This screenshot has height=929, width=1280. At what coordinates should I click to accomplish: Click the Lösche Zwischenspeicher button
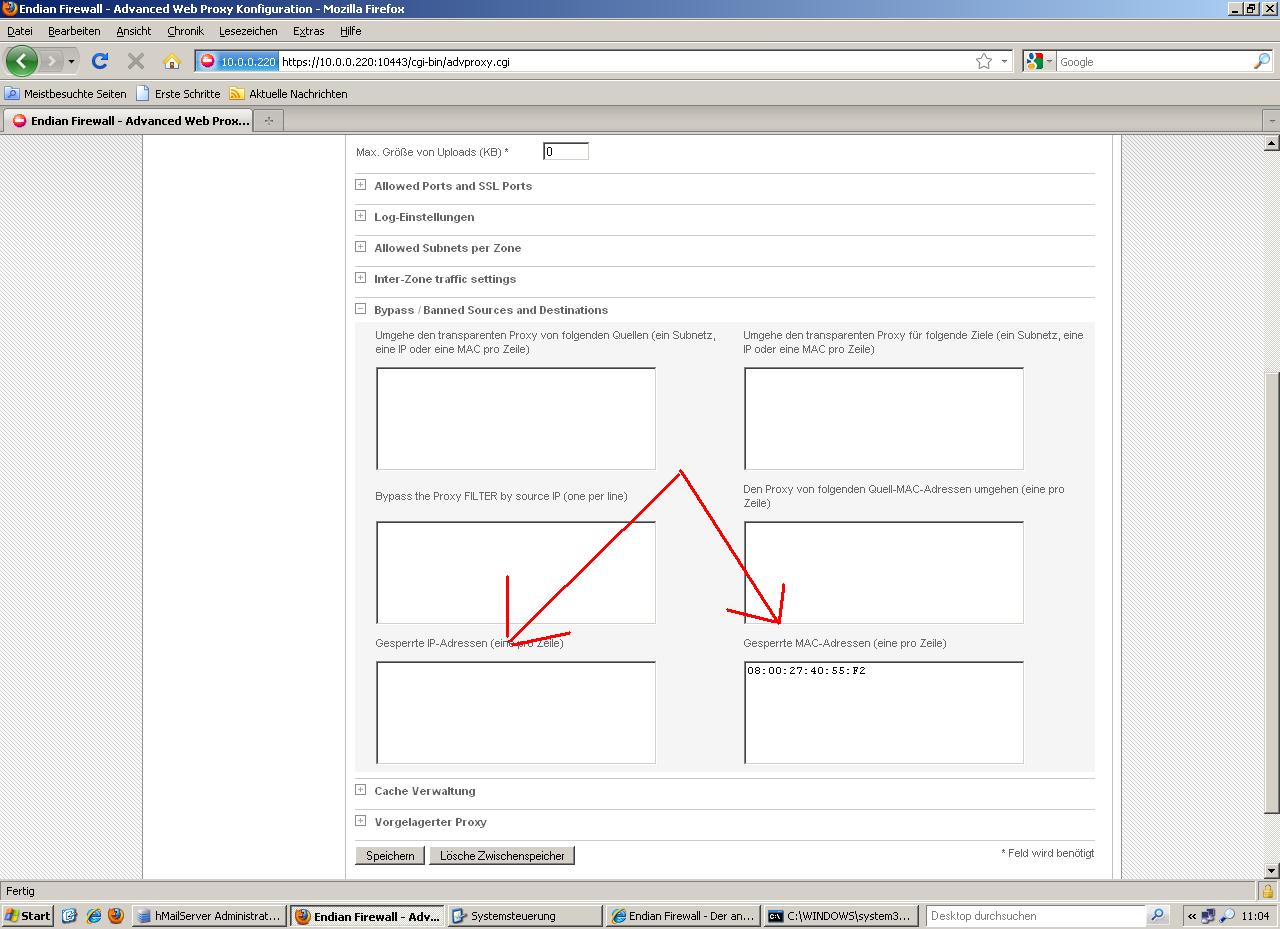tap(502, 856)
